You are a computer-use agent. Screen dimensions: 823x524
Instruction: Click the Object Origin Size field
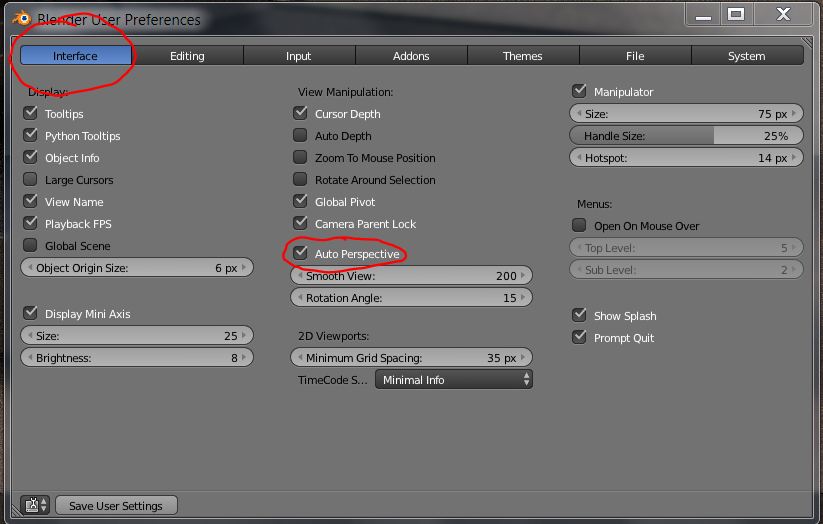137,268
